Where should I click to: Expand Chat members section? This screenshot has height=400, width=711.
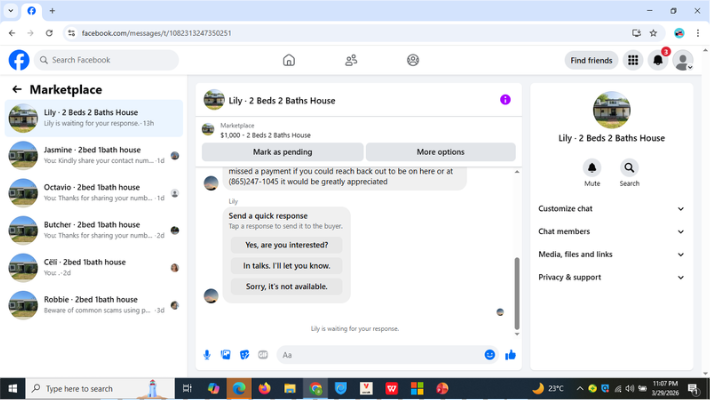click(x=611, y=231)
